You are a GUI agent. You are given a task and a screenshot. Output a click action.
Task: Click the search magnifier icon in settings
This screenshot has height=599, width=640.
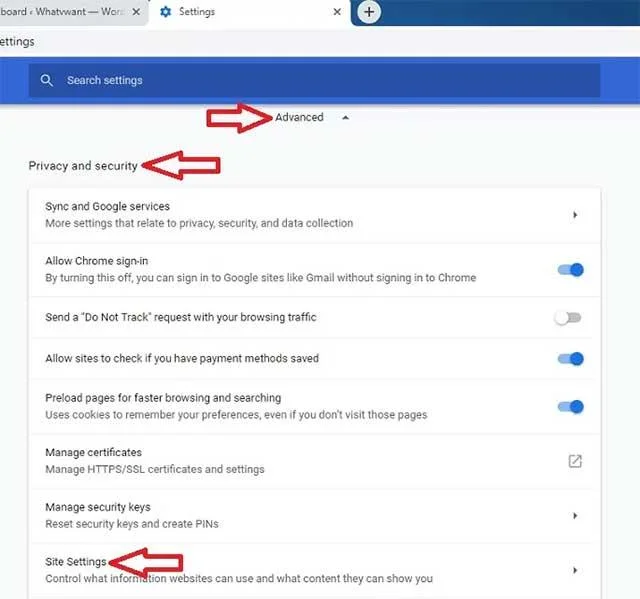tap(47, 80)
